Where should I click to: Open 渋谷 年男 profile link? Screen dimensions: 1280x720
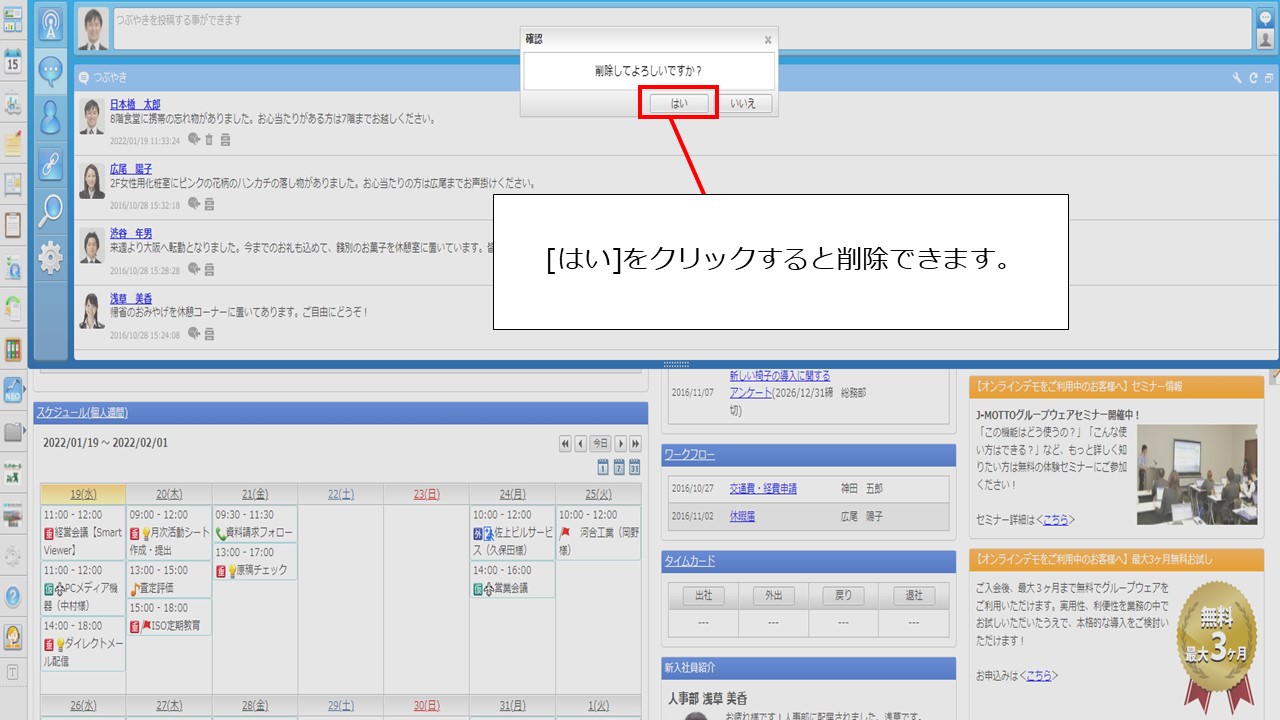coord(131,234)
